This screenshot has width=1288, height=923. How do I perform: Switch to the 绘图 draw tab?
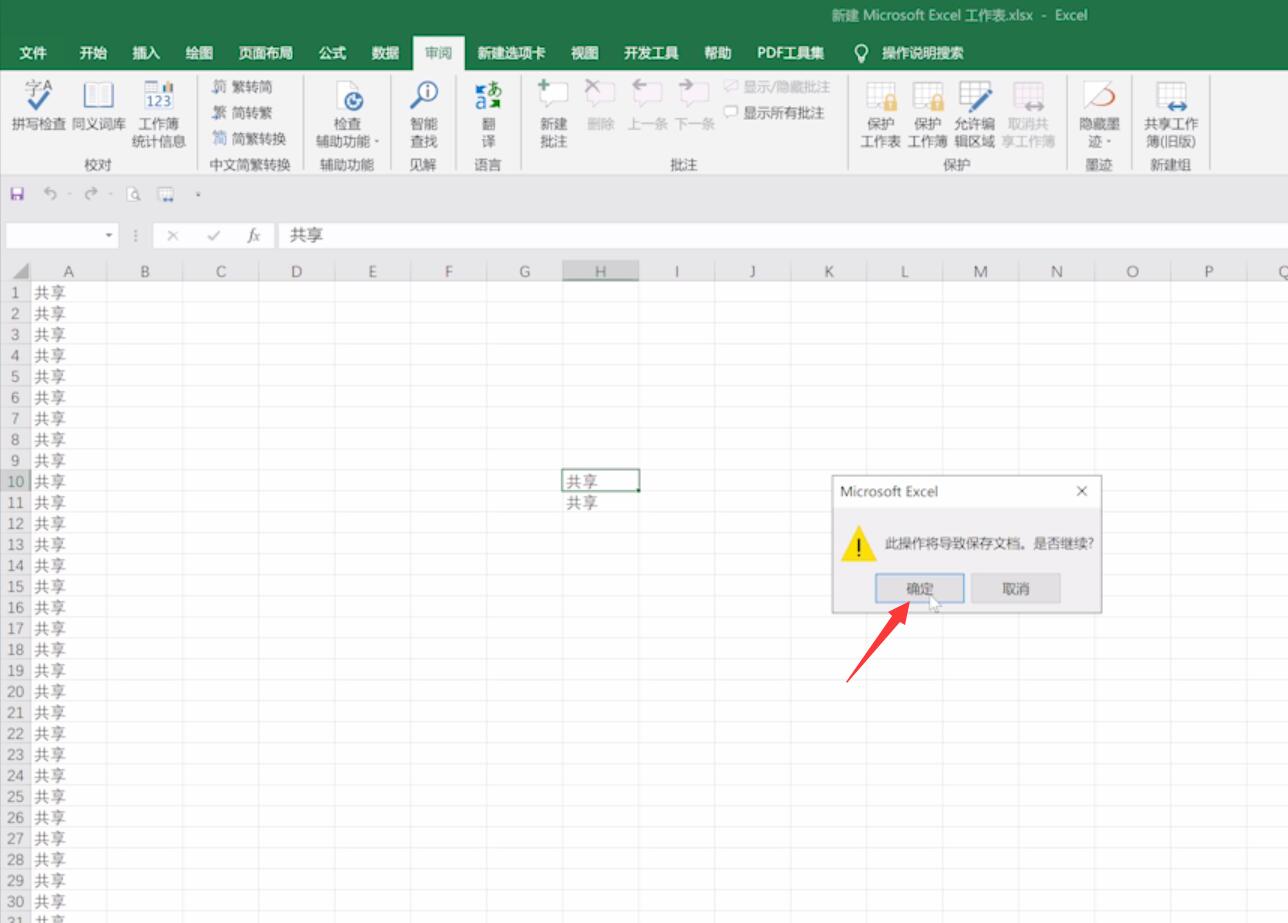tap(199, 53)
